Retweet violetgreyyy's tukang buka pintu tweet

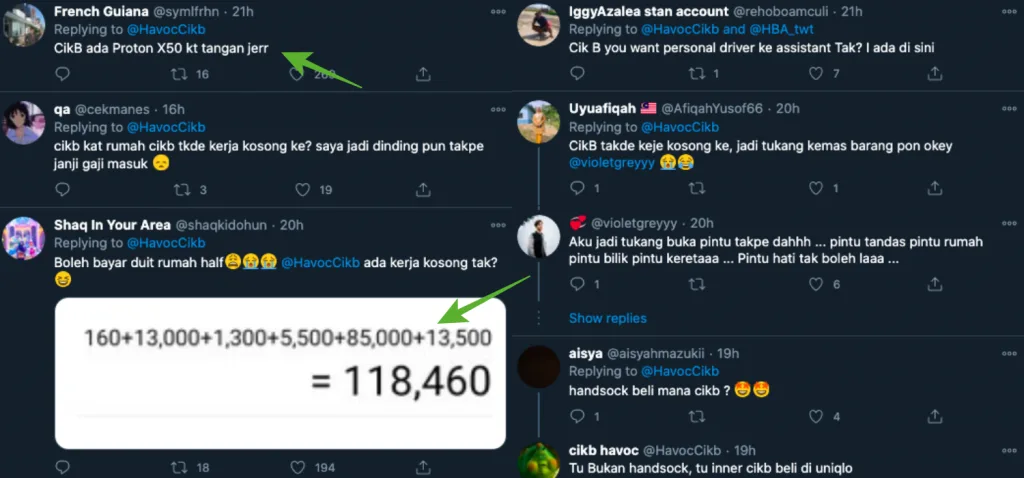(696, 285)
